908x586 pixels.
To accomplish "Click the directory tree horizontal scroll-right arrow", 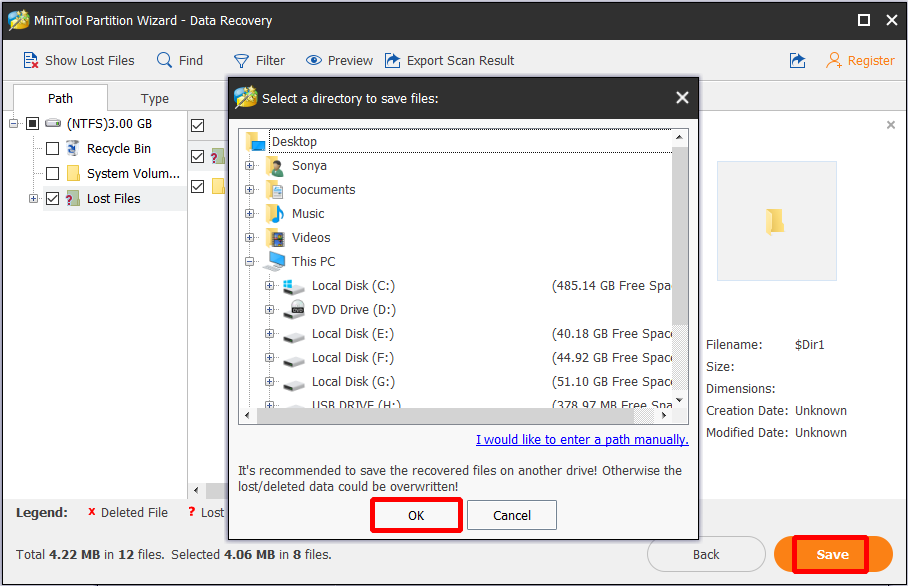I will click(664, 415).
